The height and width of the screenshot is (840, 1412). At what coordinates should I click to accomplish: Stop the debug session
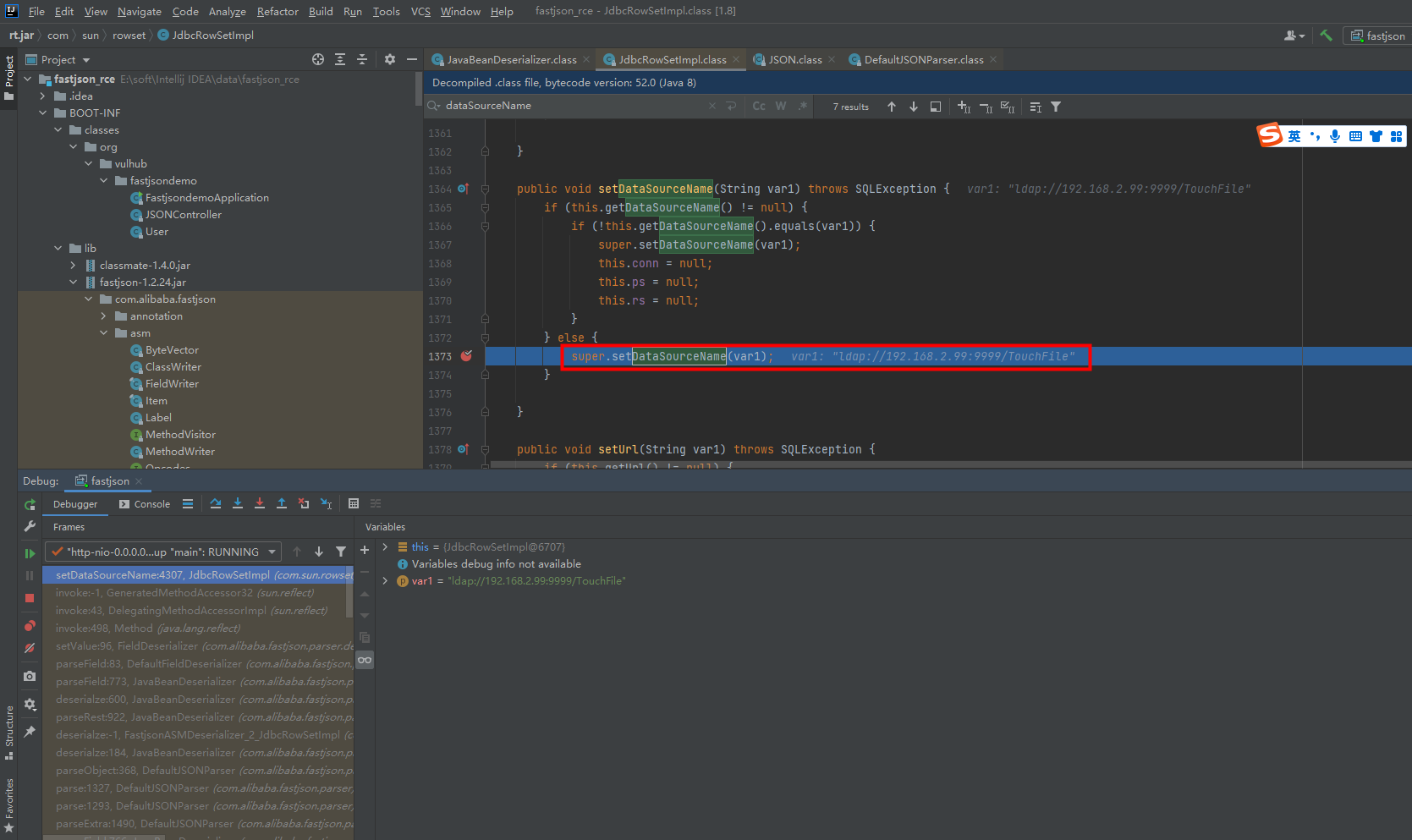click(x=30, y=598)
